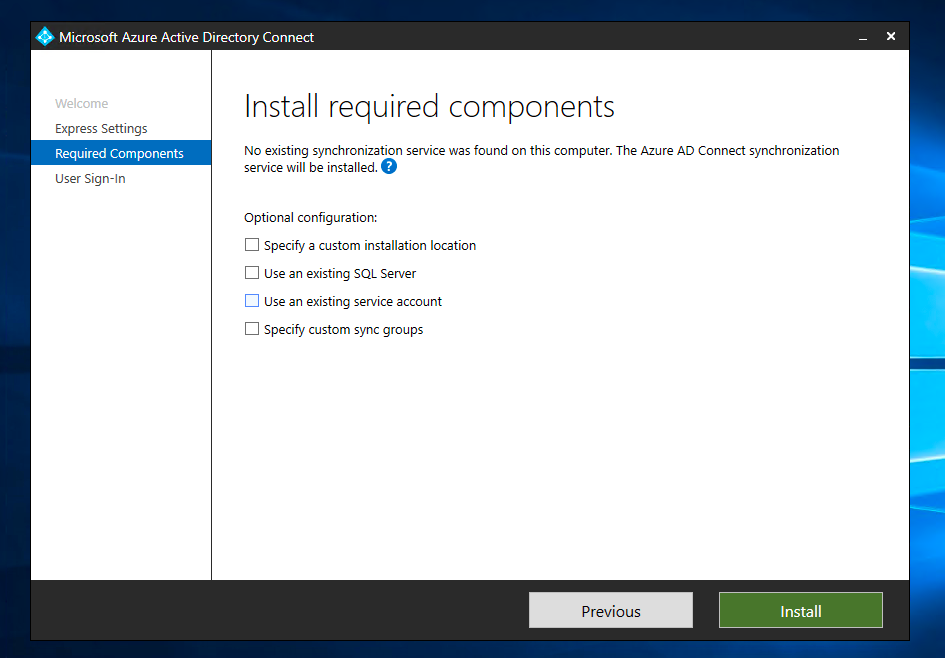Click the green Install button
945x658 pixels.
click(x=800, y=610)
